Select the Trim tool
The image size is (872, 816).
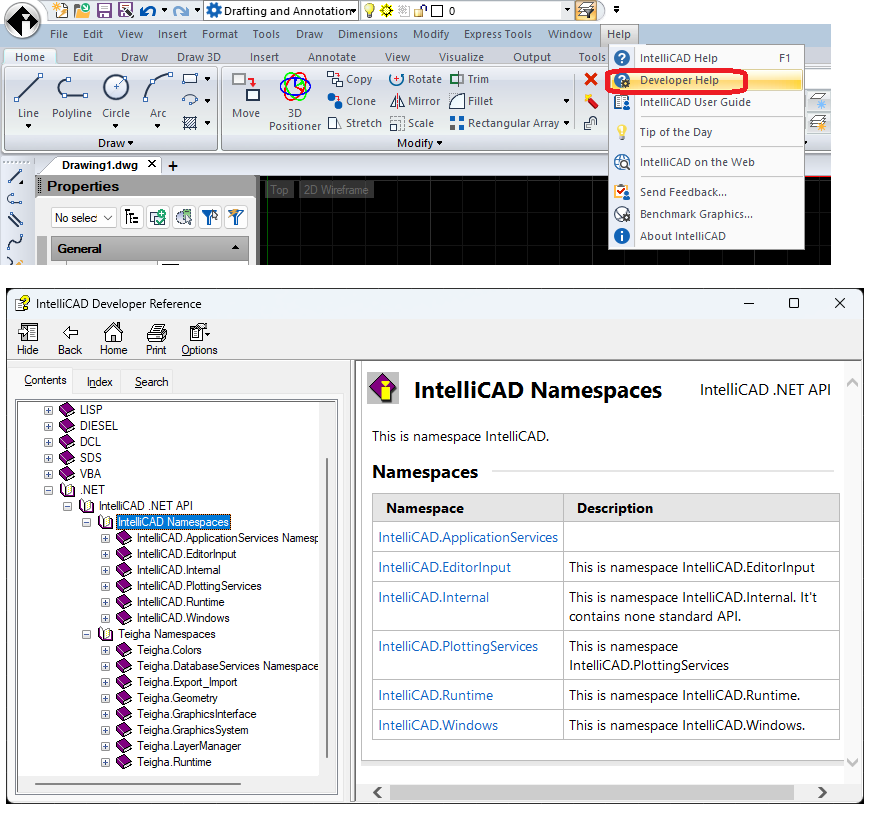click(x=469, y=80)
